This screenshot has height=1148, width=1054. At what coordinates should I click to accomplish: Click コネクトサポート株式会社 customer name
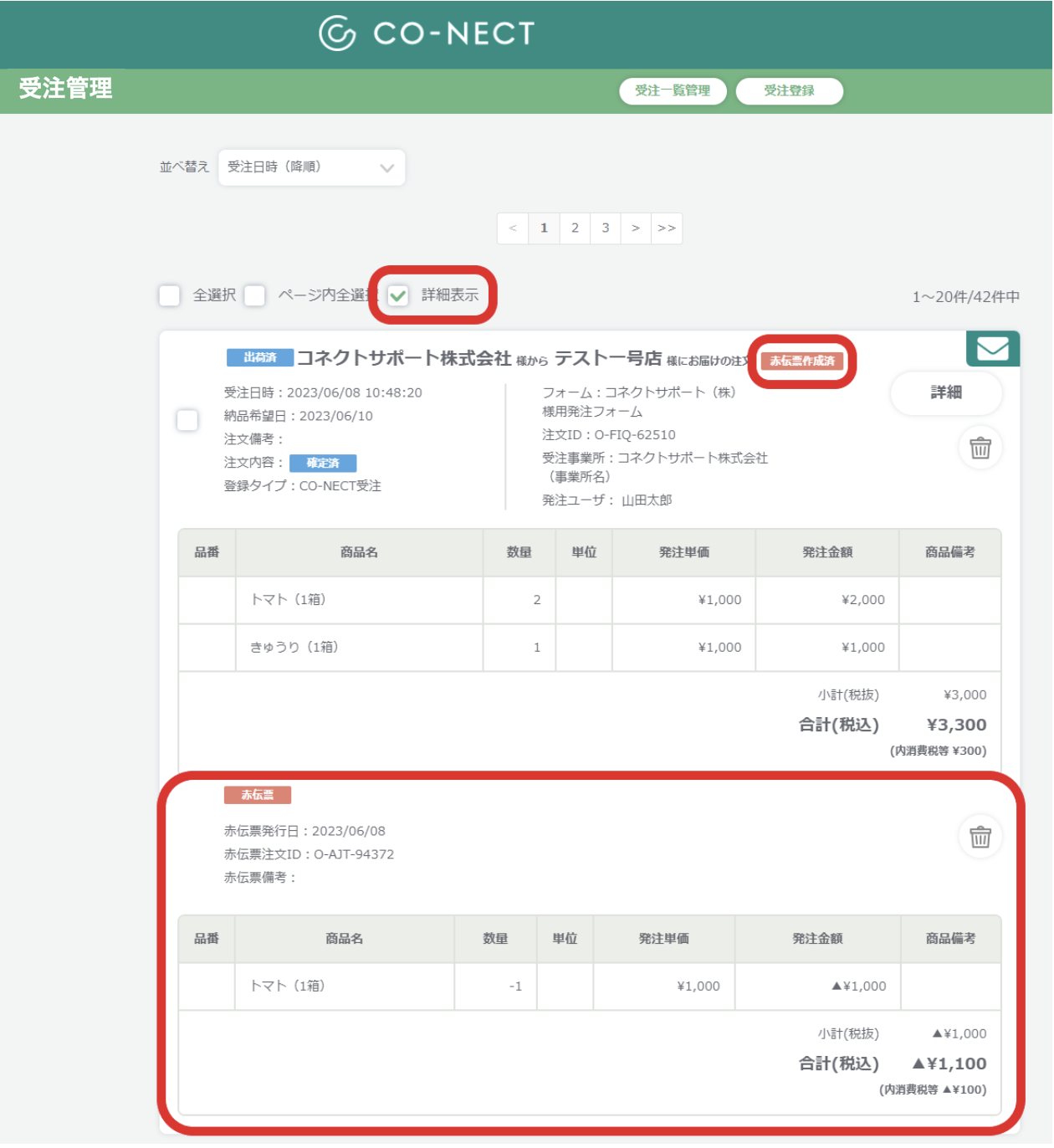pos(404,358)
